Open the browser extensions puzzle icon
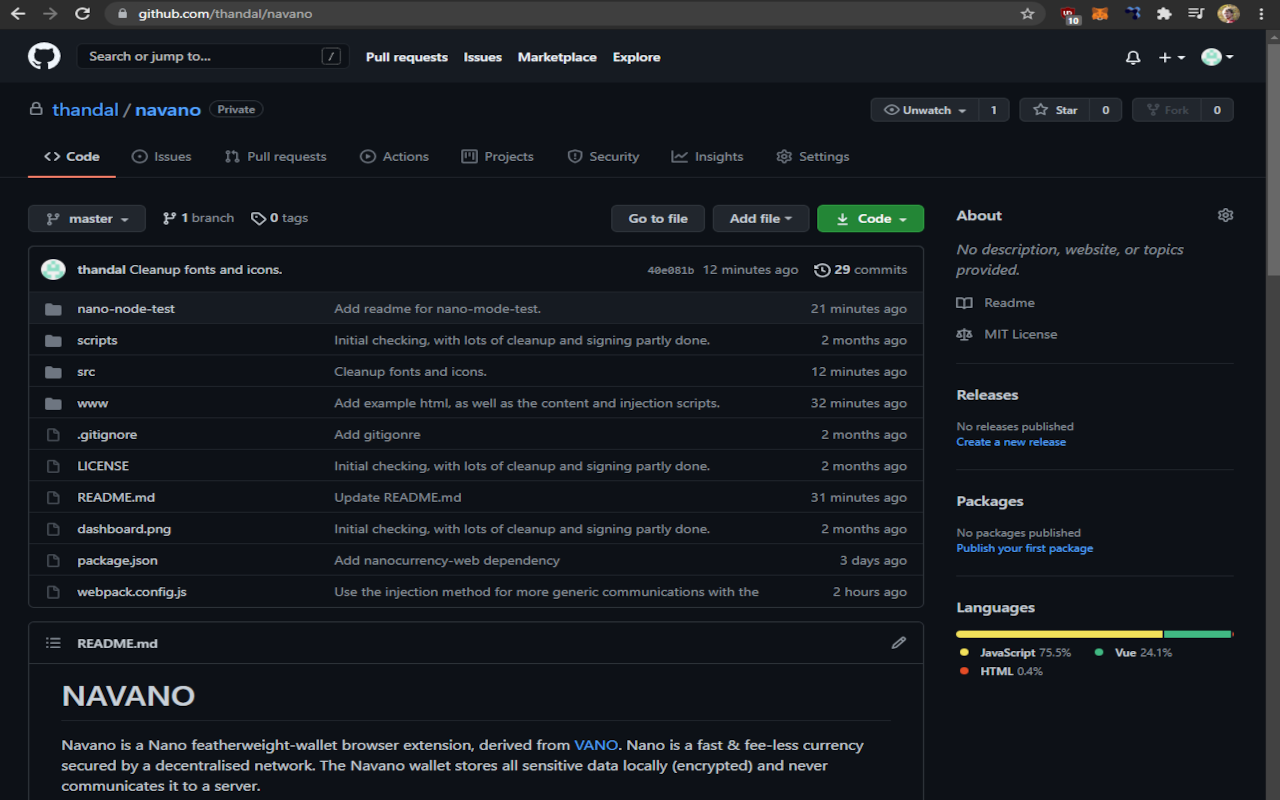1280x800 pixels. pos(1164,14)
